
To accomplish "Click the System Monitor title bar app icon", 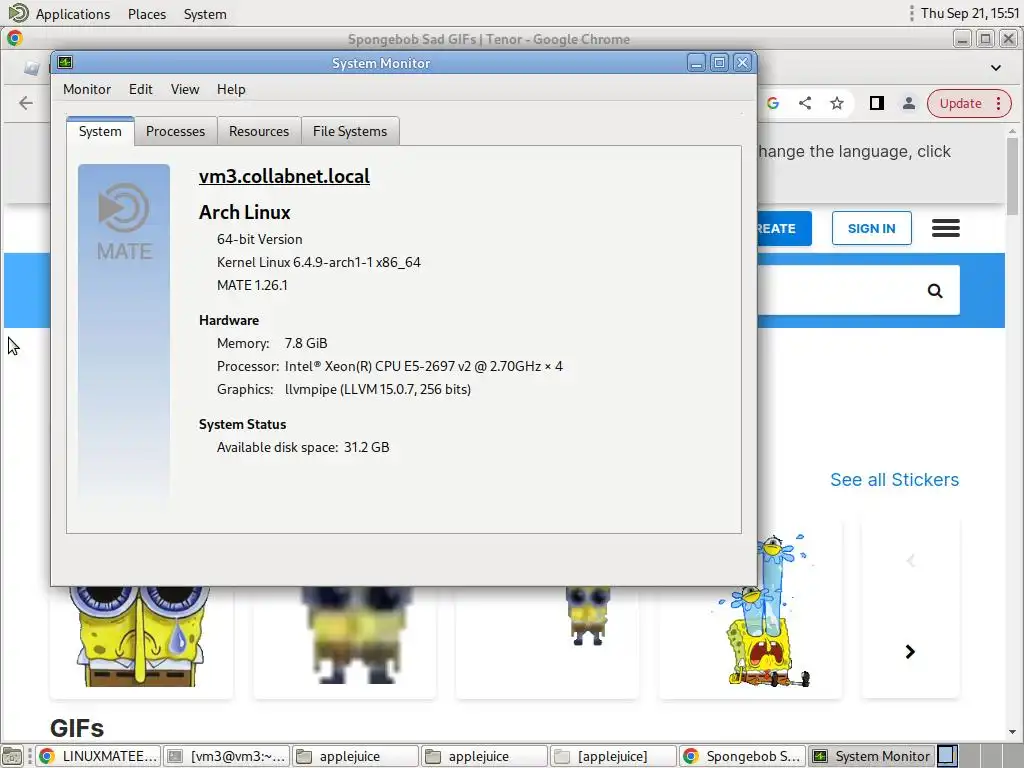I will (65, 62).
